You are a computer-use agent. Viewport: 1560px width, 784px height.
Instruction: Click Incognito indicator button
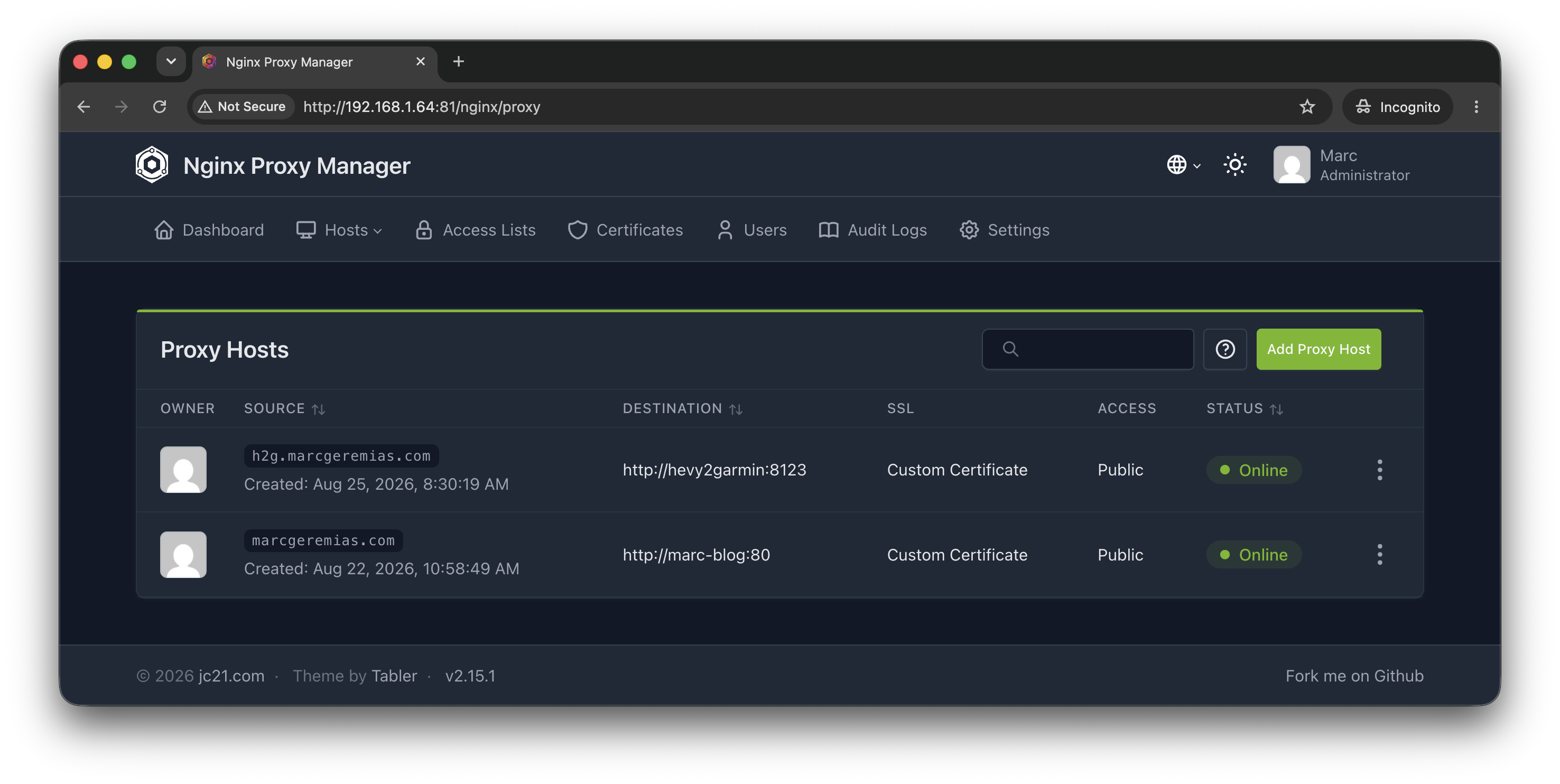(x=1398, y=107)
